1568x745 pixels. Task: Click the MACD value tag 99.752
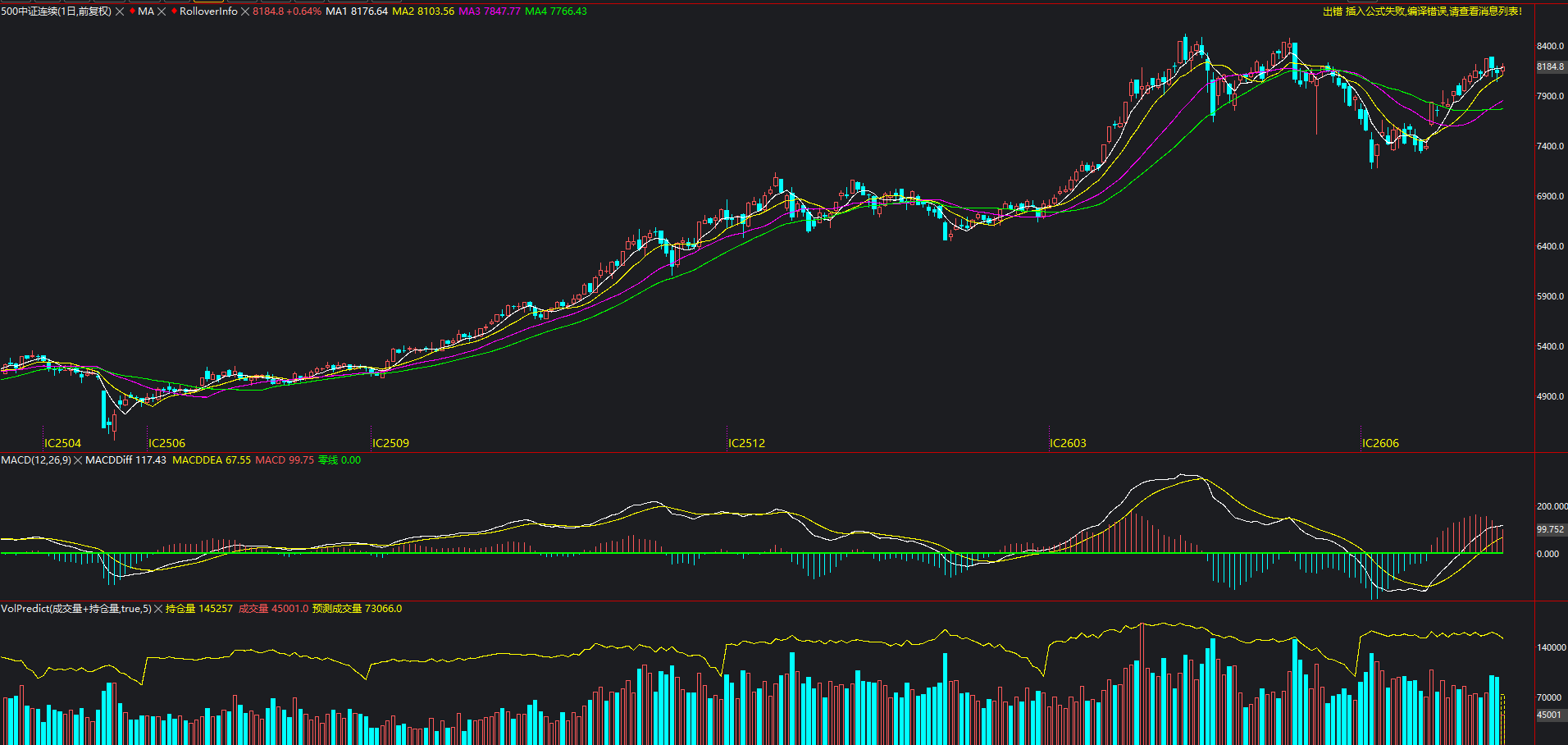(1550, 530)
